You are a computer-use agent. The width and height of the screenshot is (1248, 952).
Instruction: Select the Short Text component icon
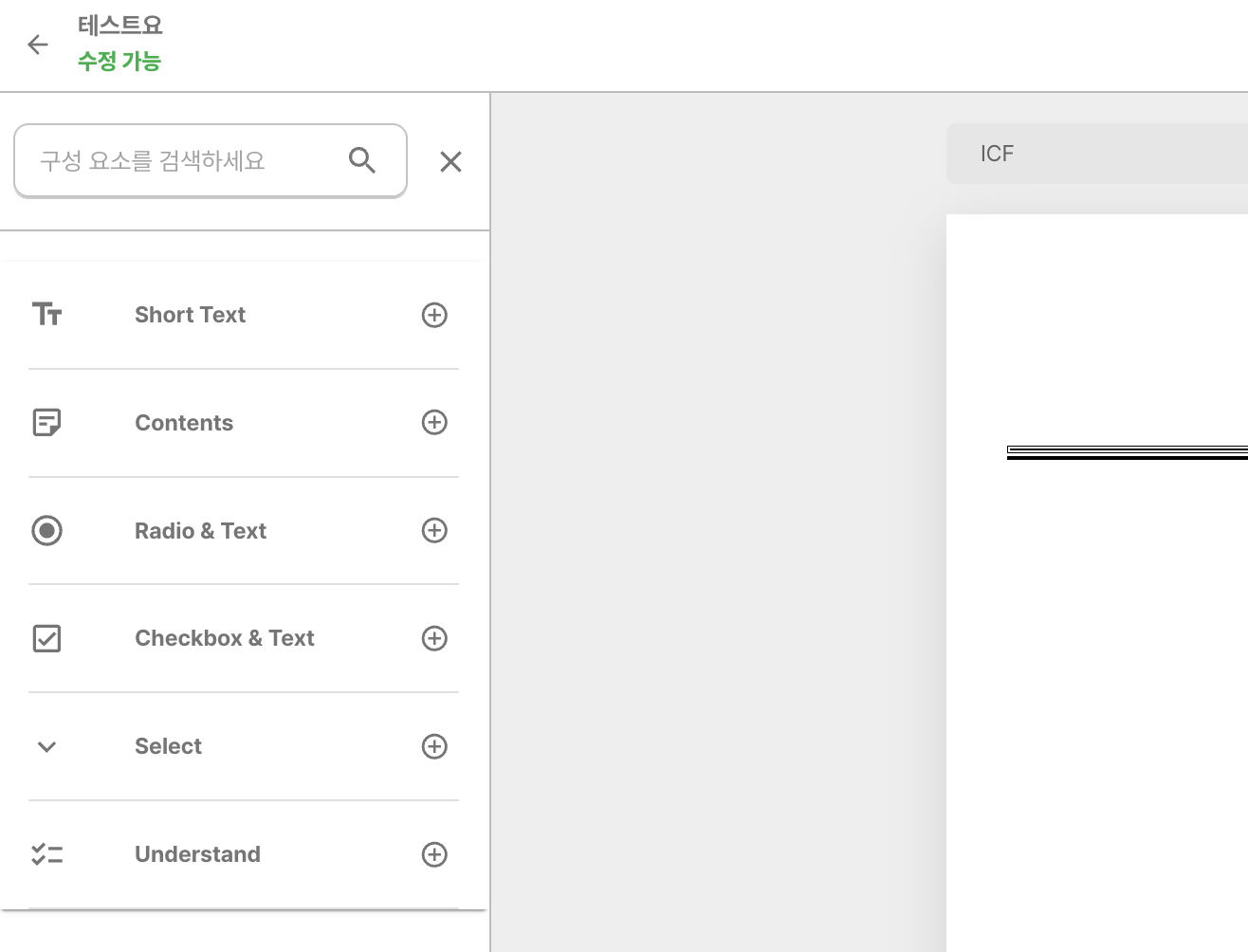pos(47,314)
